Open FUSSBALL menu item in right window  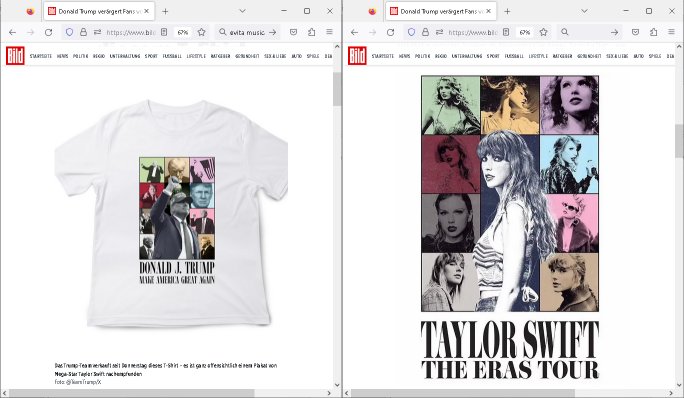[514, 56]
